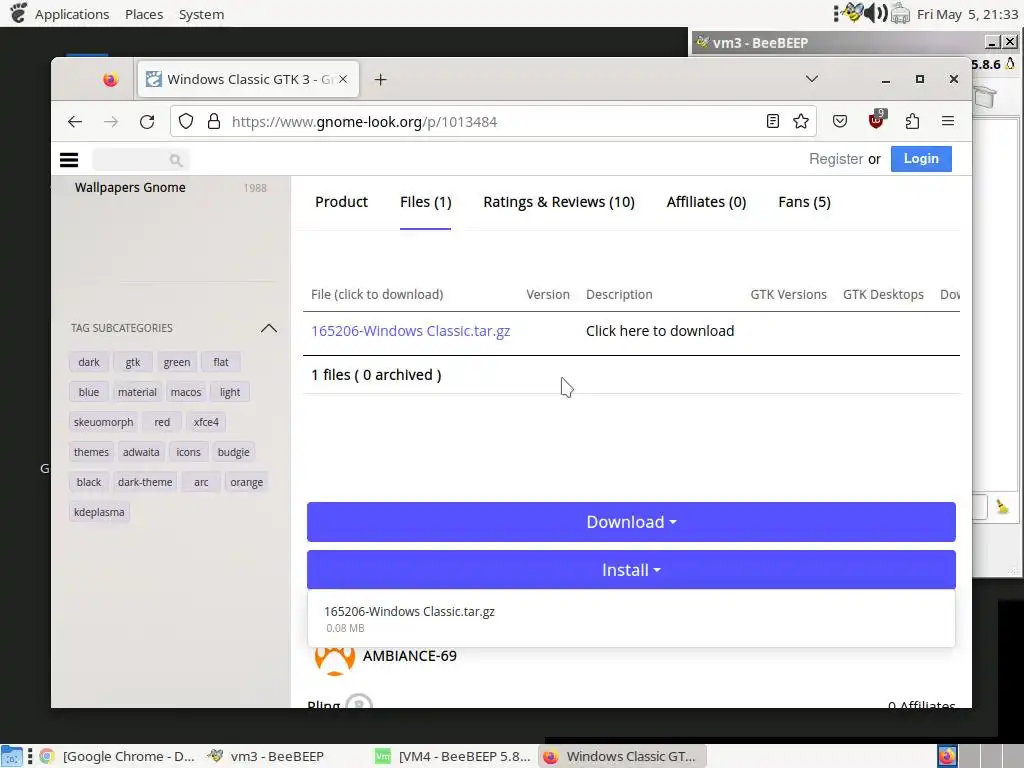Viewport: 1024px width, 768px height.
Task: Click Click here to download description text
Action: [x=660, y=331]
